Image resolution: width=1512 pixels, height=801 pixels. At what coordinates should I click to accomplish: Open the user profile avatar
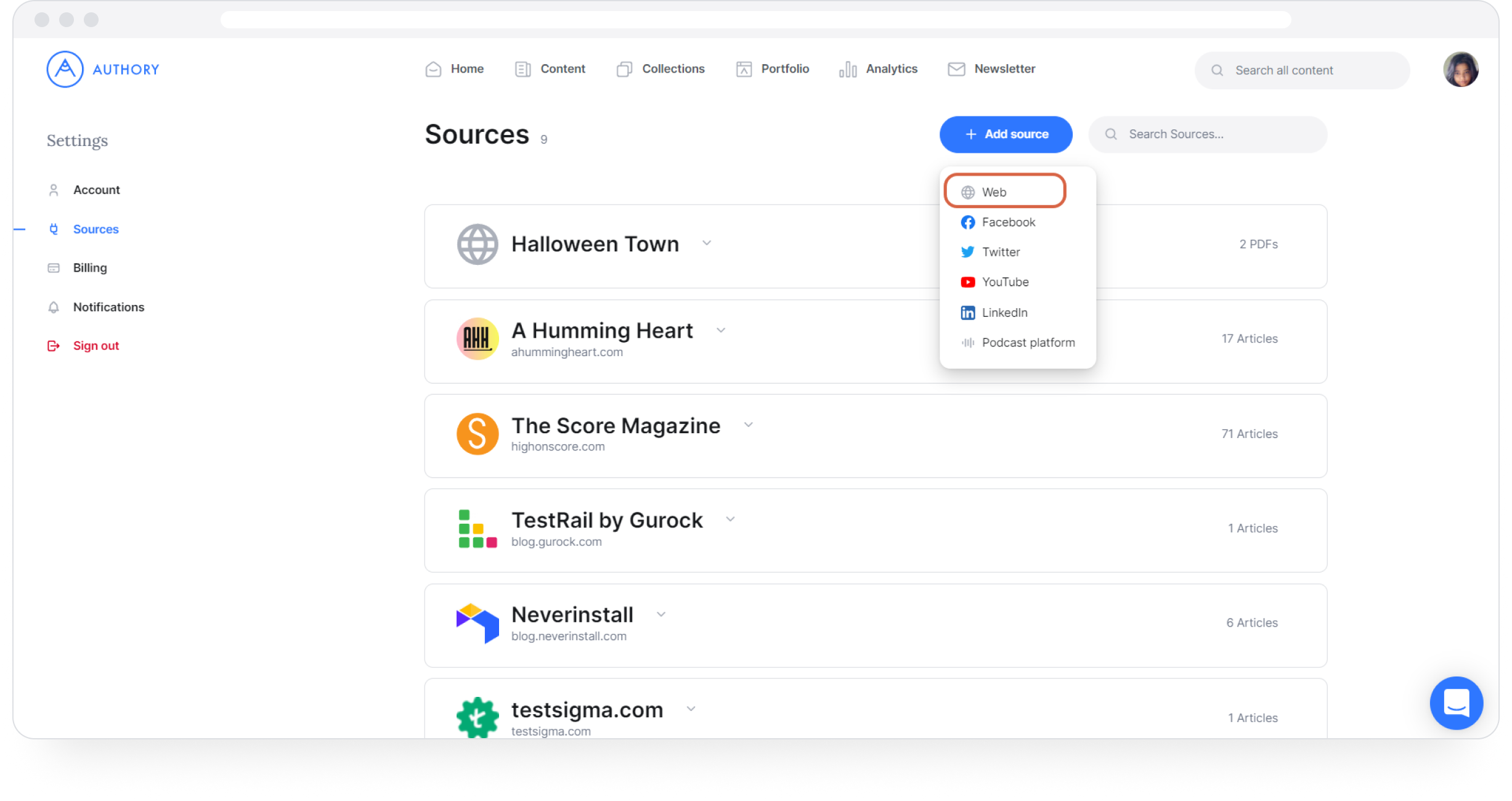[x=1460, y=70]
